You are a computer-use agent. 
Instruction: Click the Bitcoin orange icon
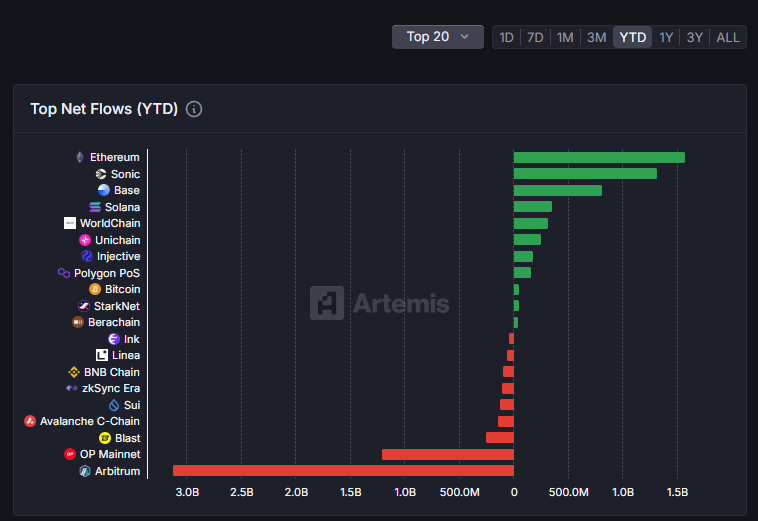tap(95, 289)
